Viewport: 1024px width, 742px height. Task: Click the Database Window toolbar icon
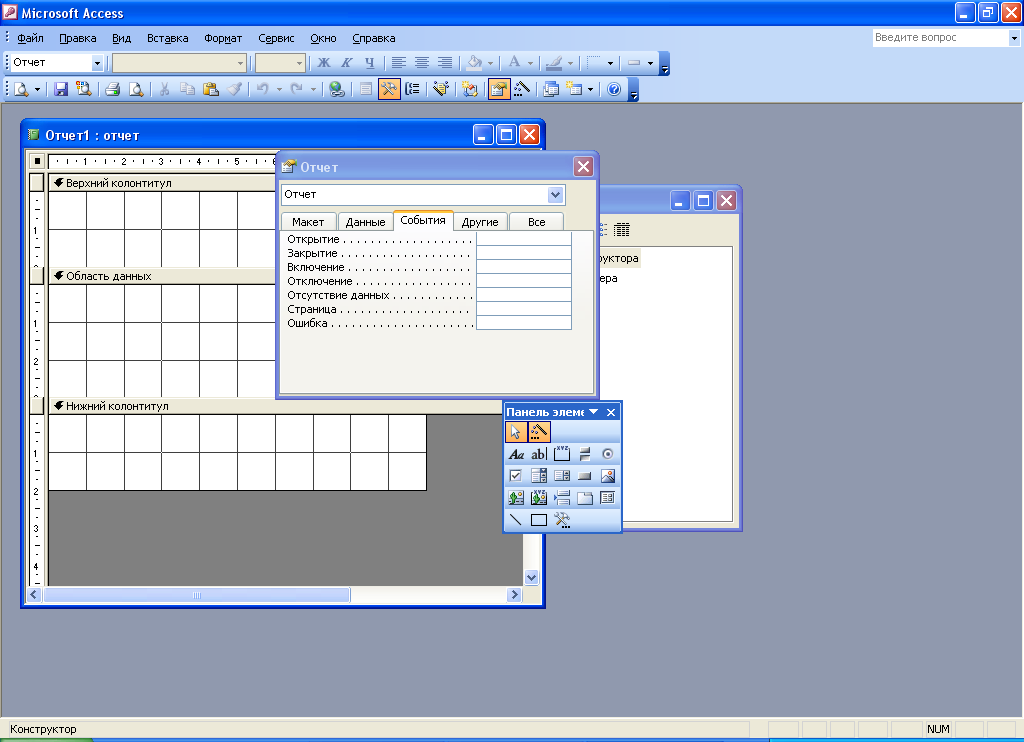(x=551, y=89)
